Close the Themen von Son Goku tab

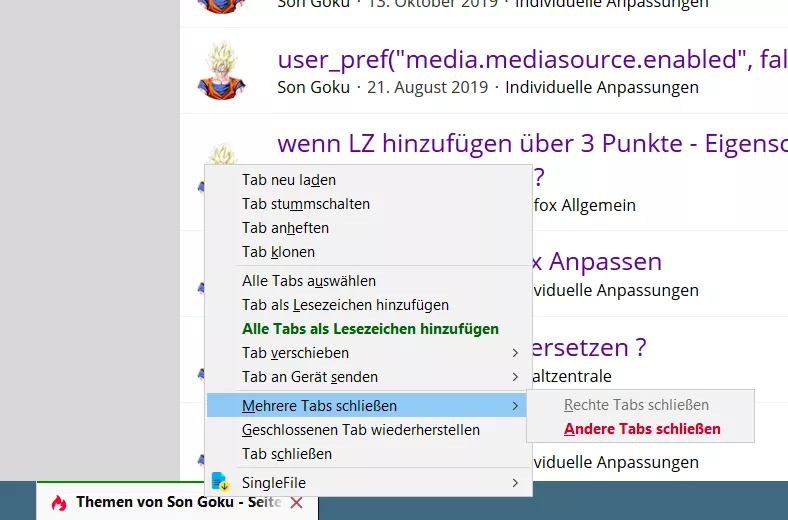[297, 502]
